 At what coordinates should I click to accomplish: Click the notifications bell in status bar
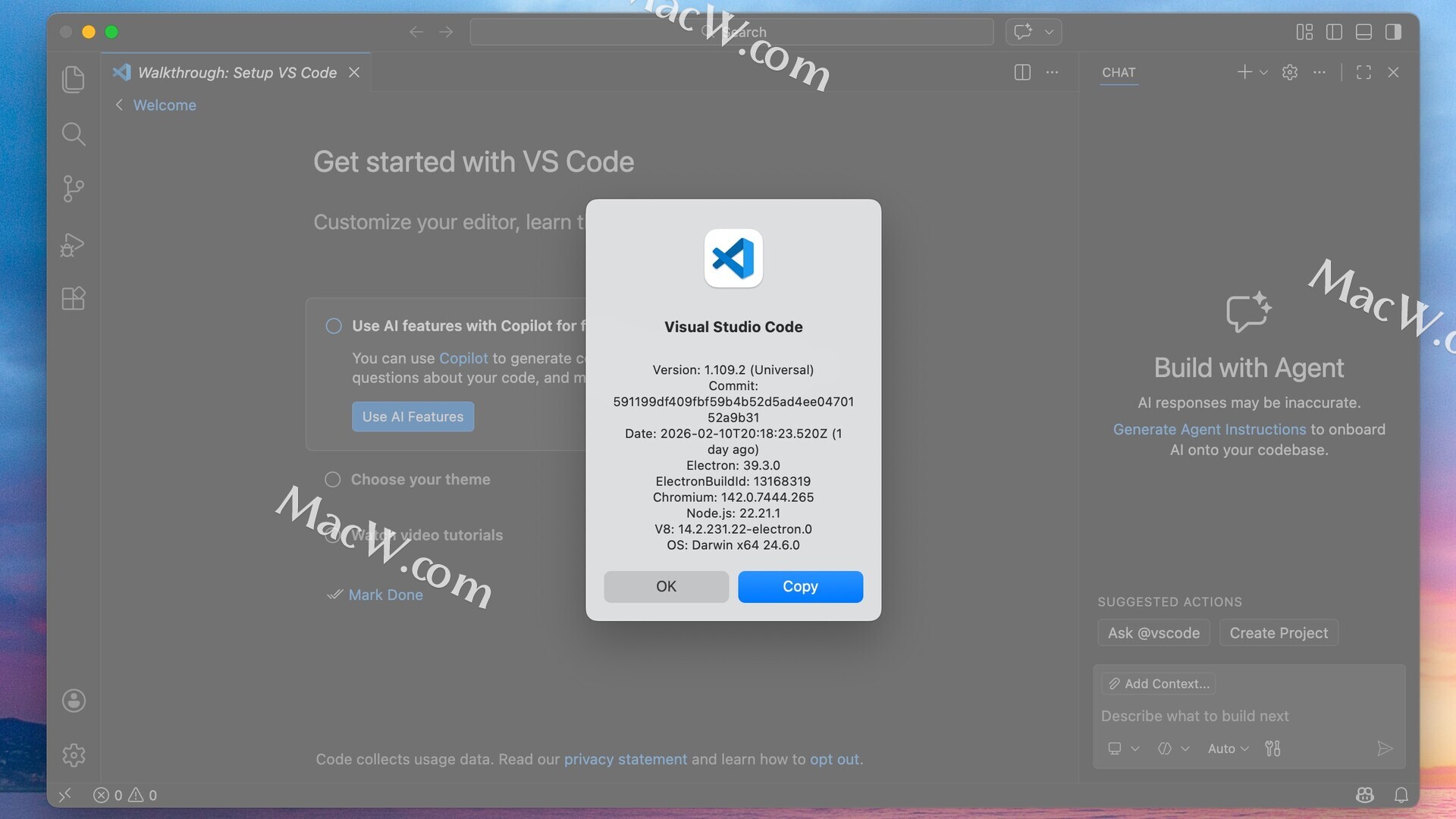point(1401,795)
